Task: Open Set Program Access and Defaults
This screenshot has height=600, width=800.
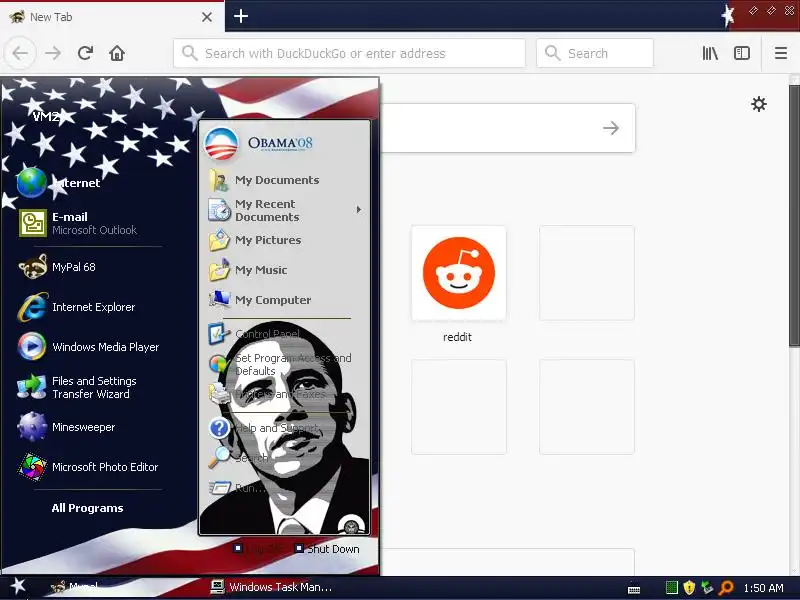Action: click(280, 364)
